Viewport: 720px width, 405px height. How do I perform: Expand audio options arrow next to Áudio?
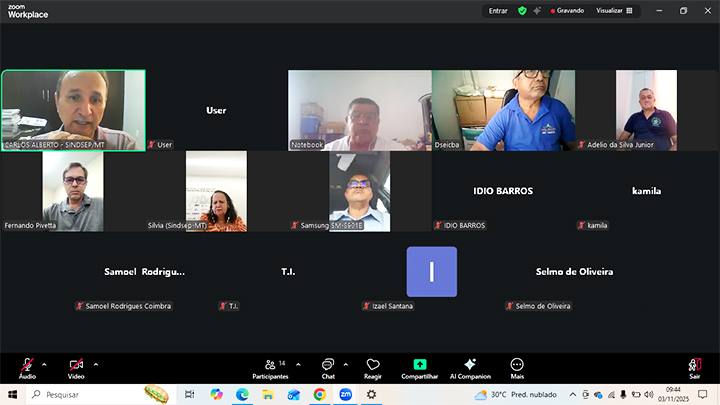47,363
